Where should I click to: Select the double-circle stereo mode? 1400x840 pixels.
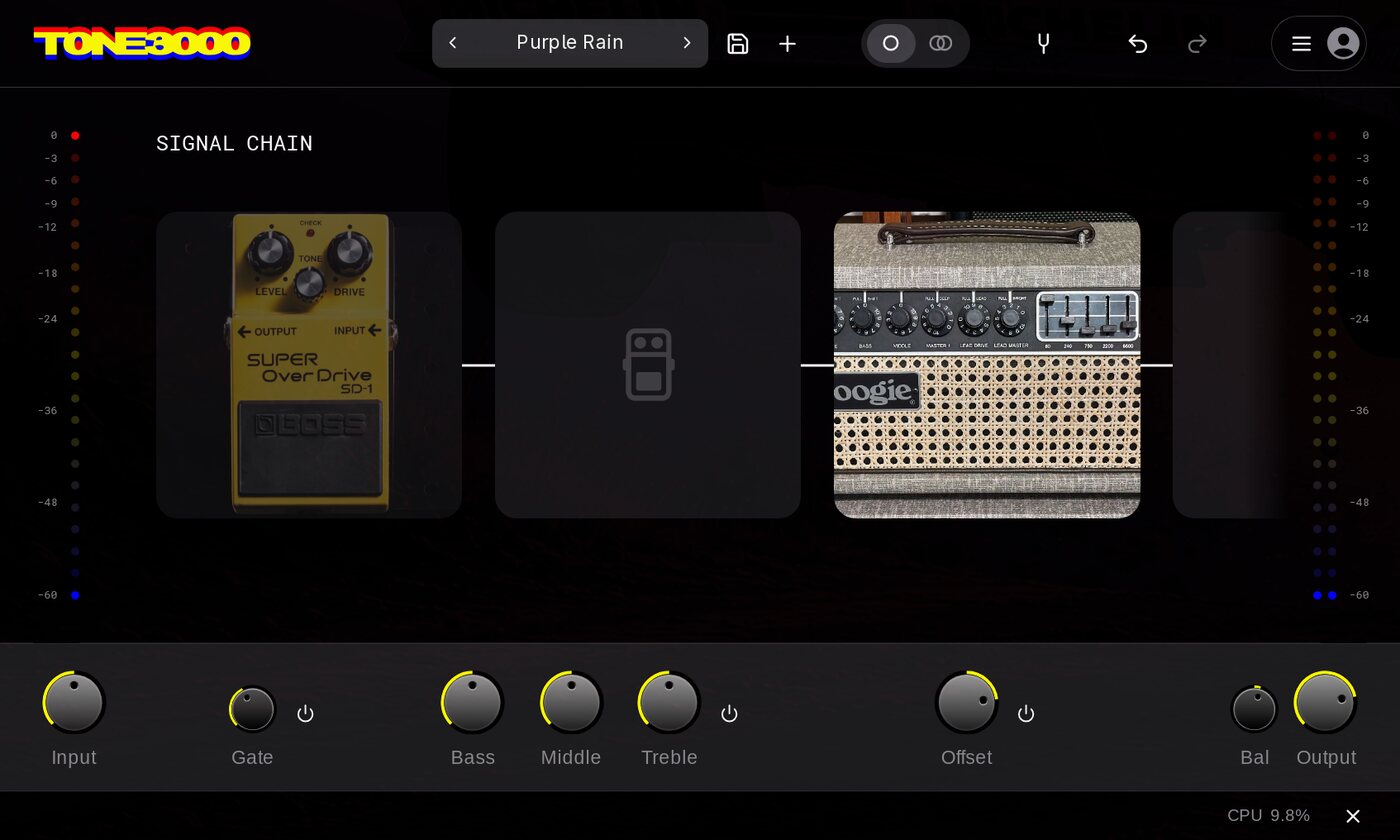point(940,43)
